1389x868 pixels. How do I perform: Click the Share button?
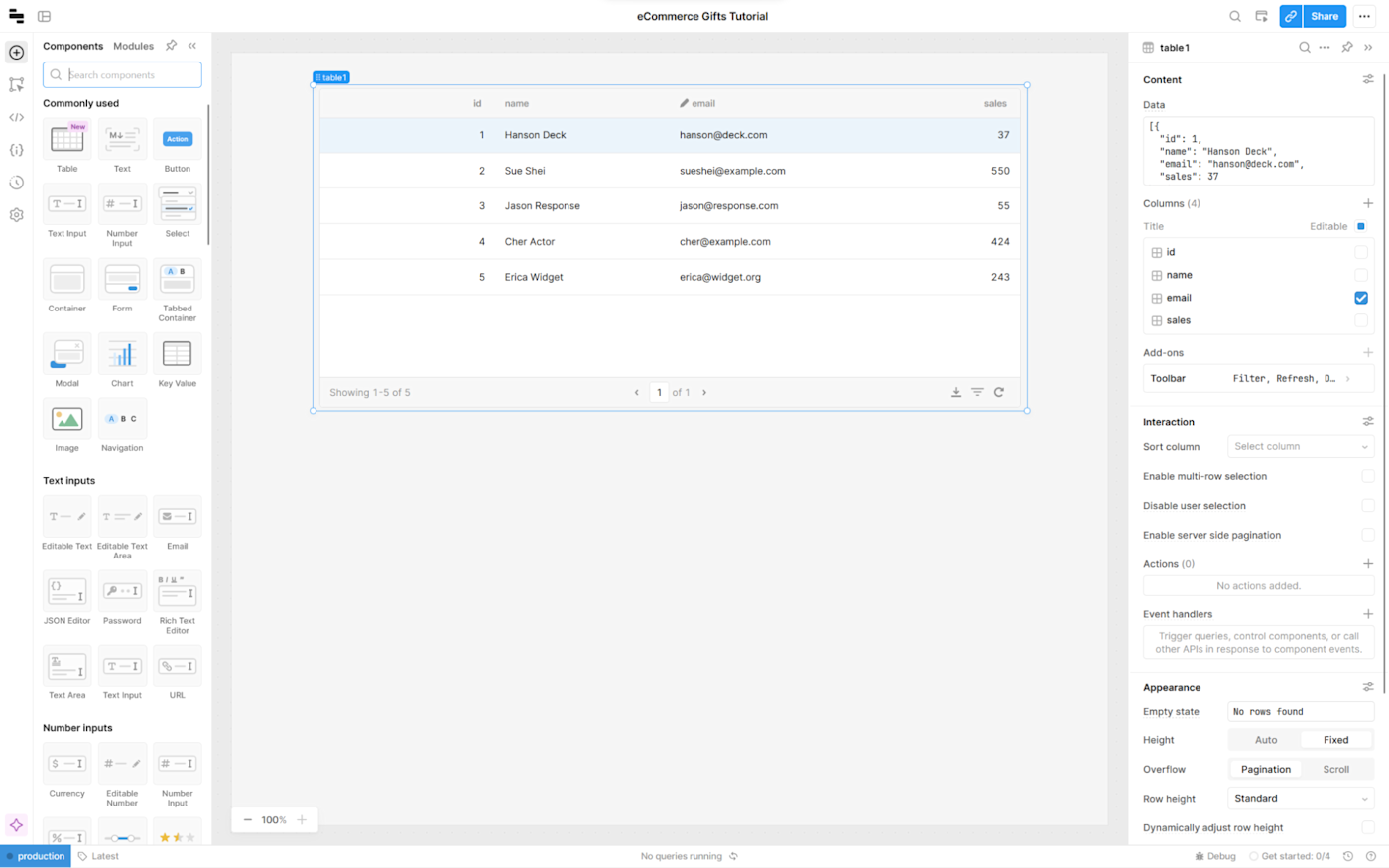point(1325,16)
